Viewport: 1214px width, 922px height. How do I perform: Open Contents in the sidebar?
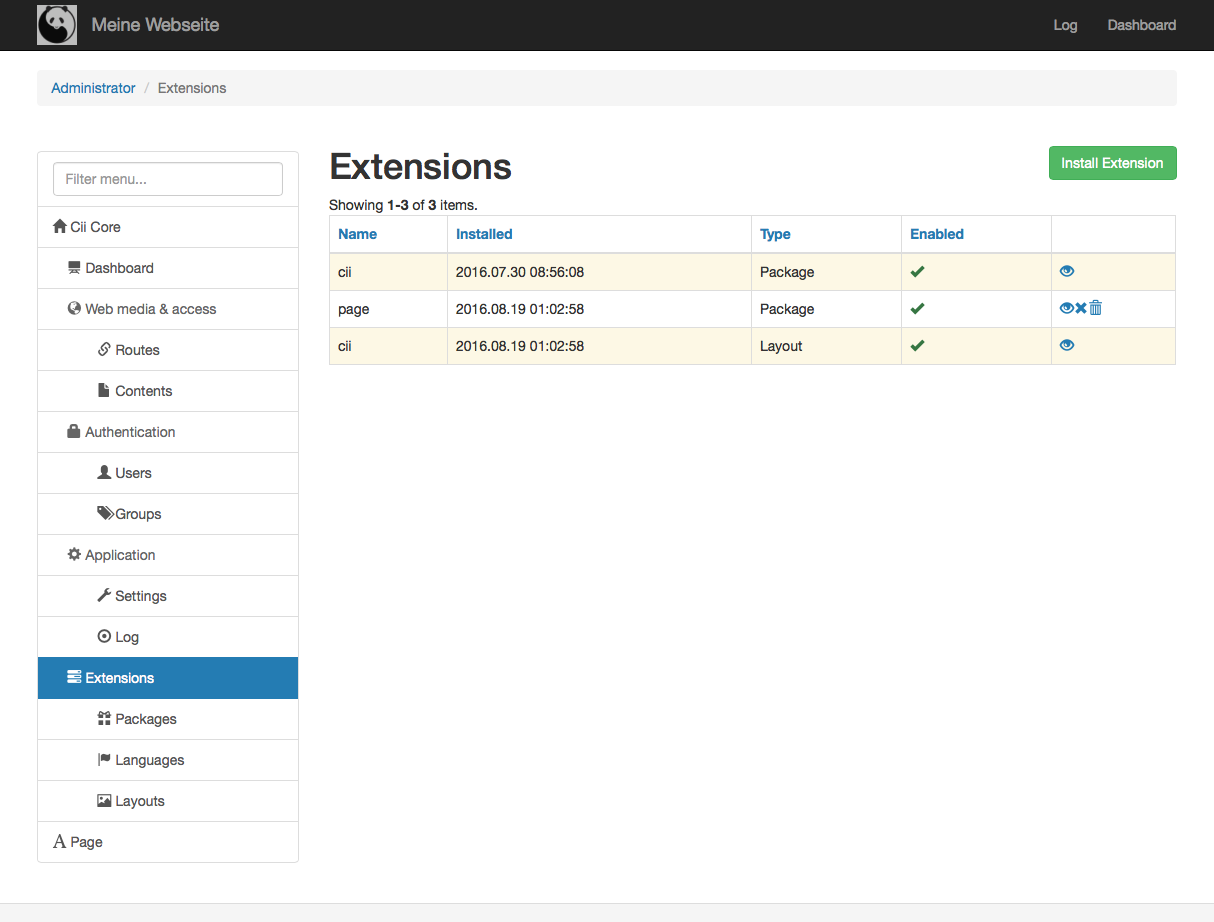tap(168, 391)
